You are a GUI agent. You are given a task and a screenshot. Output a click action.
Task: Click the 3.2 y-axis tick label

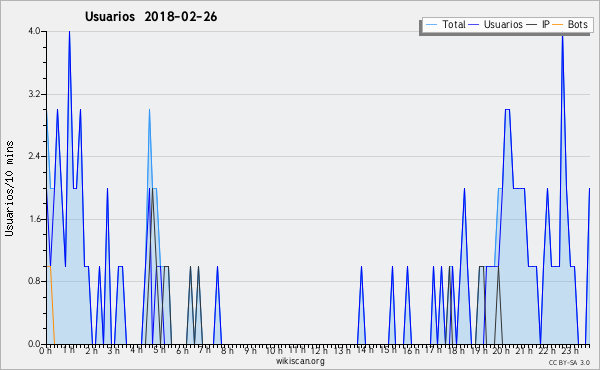34,94
